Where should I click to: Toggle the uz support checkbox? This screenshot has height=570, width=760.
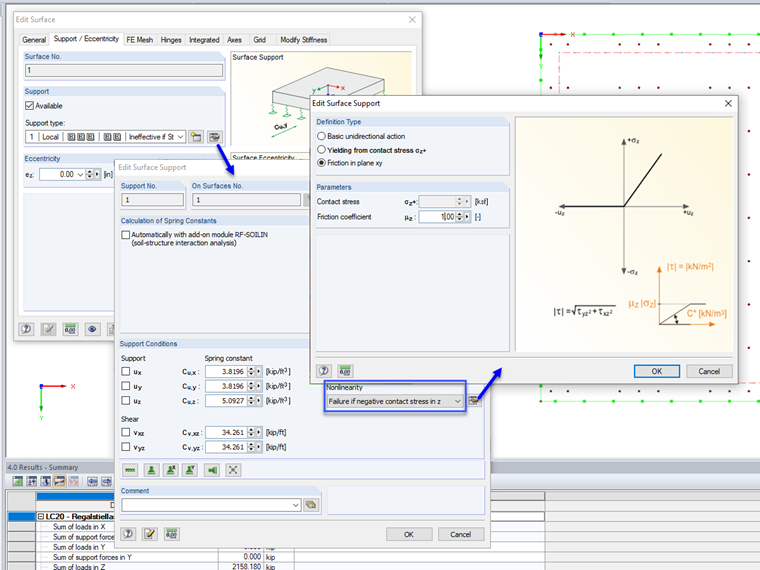[x=126, y=400]
